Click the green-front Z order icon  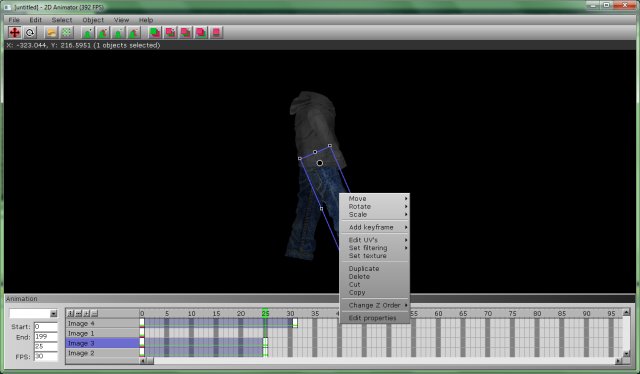point(155,32)
